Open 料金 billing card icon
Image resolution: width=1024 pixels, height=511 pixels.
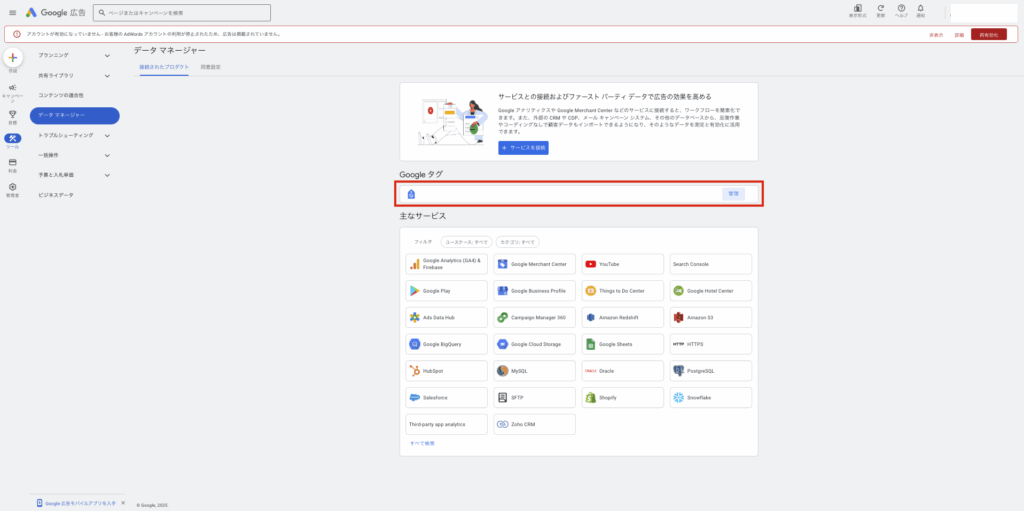click(12, 165)
